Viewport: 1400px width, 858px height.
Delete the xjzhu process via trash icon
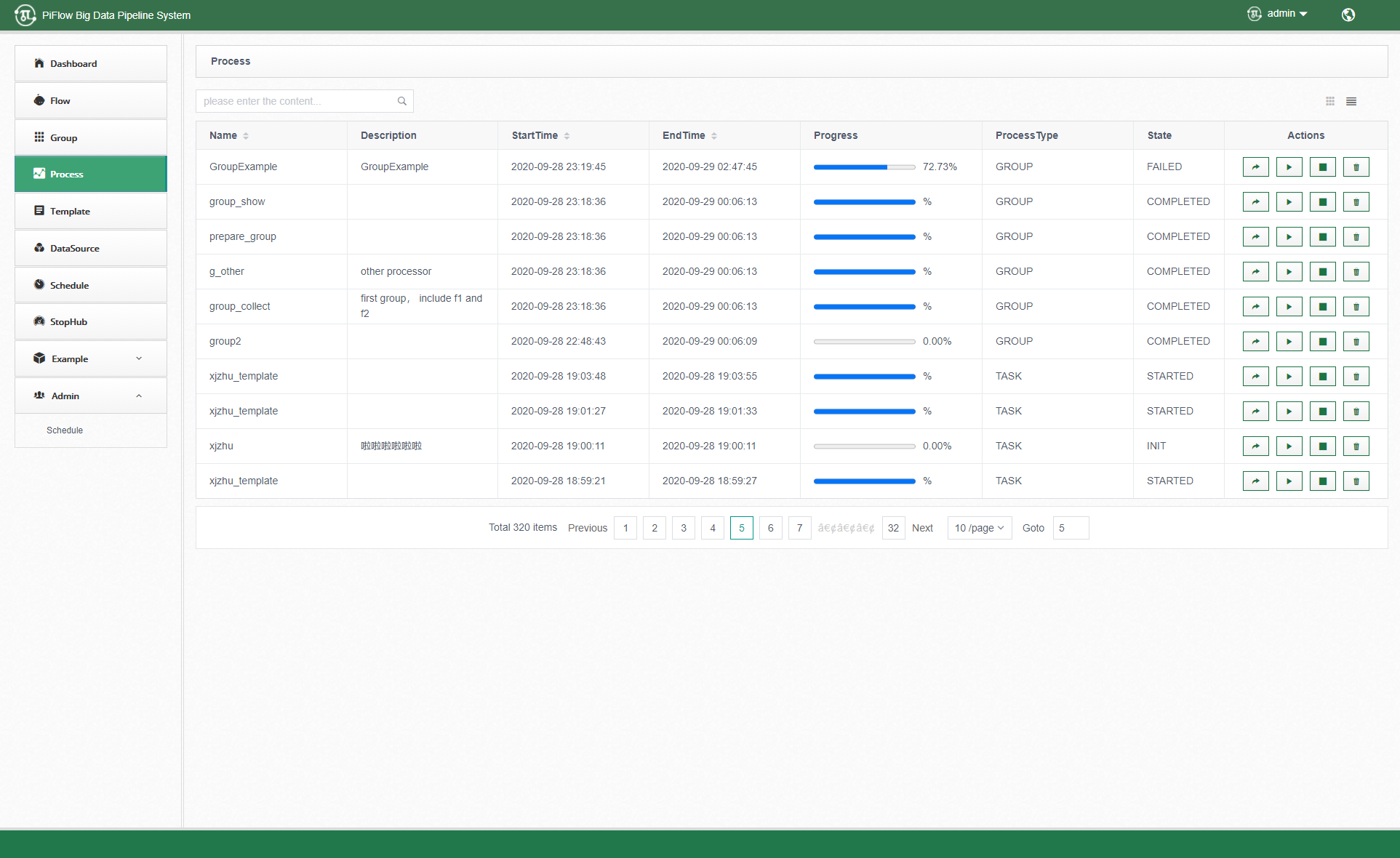(1356, 446)
